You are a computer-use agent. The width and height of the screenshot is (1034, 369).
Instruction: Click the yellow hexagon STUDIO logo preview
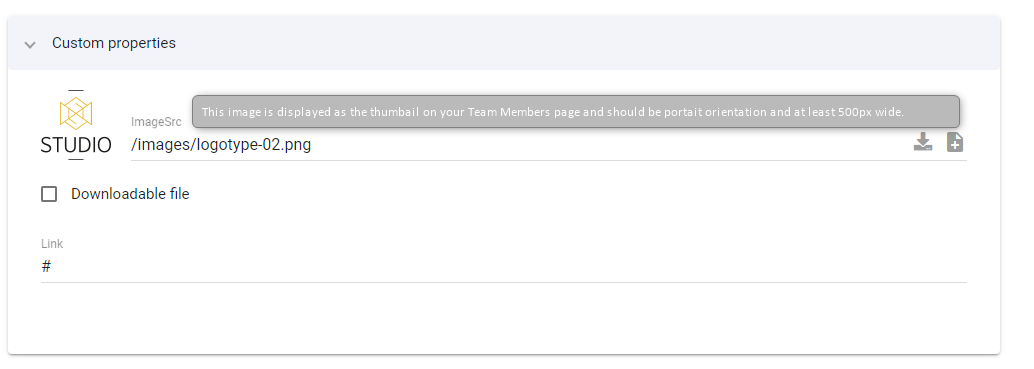(x=76, y=125)
